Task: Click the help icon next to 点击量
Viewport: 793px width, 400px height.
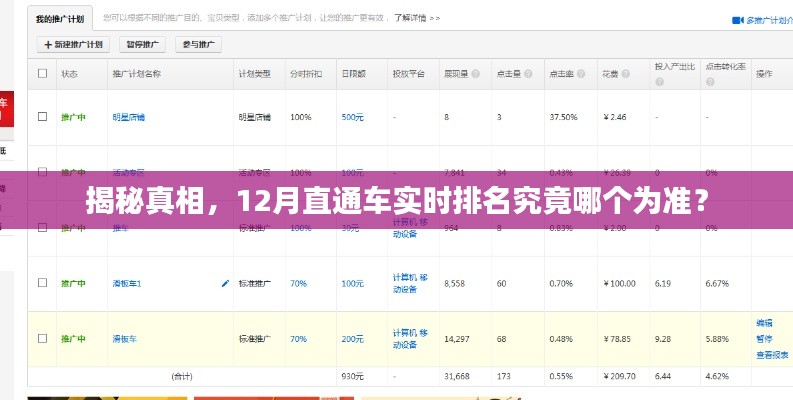Action: [528, 74]
